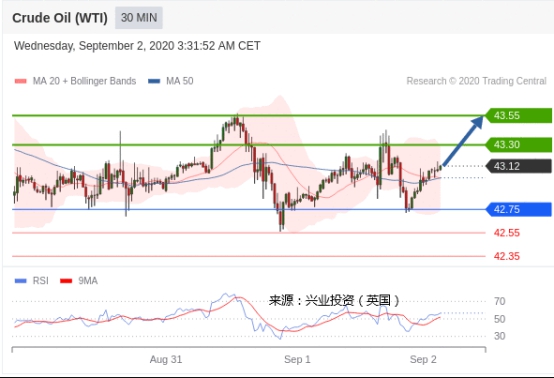The width and height of the screenshot is (554, 378).
Task: Click the 42.35 support level label
Action: point(507,256)
